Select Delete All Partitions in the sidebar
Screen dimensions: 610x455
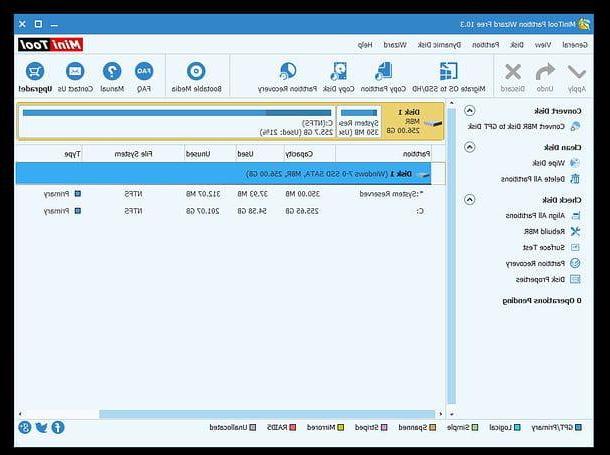[x=541, y=179]
